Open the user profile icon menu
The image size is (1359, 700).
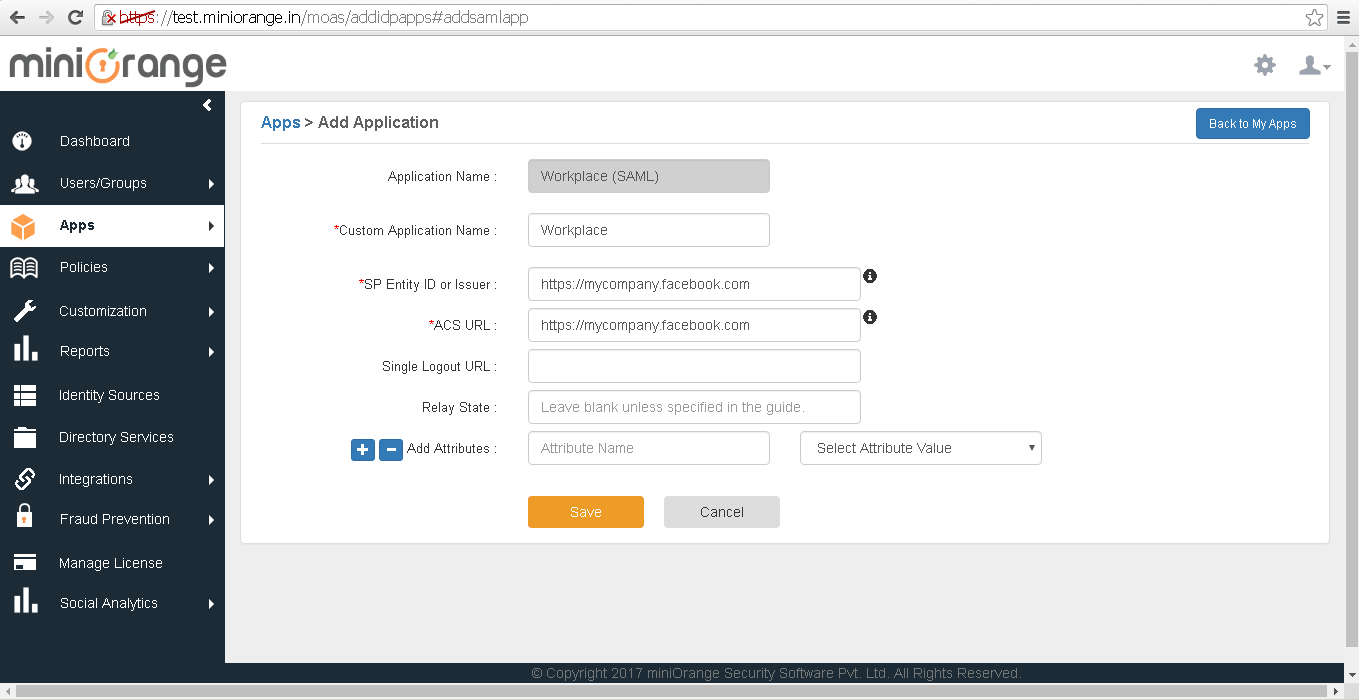click(1312, 66)
